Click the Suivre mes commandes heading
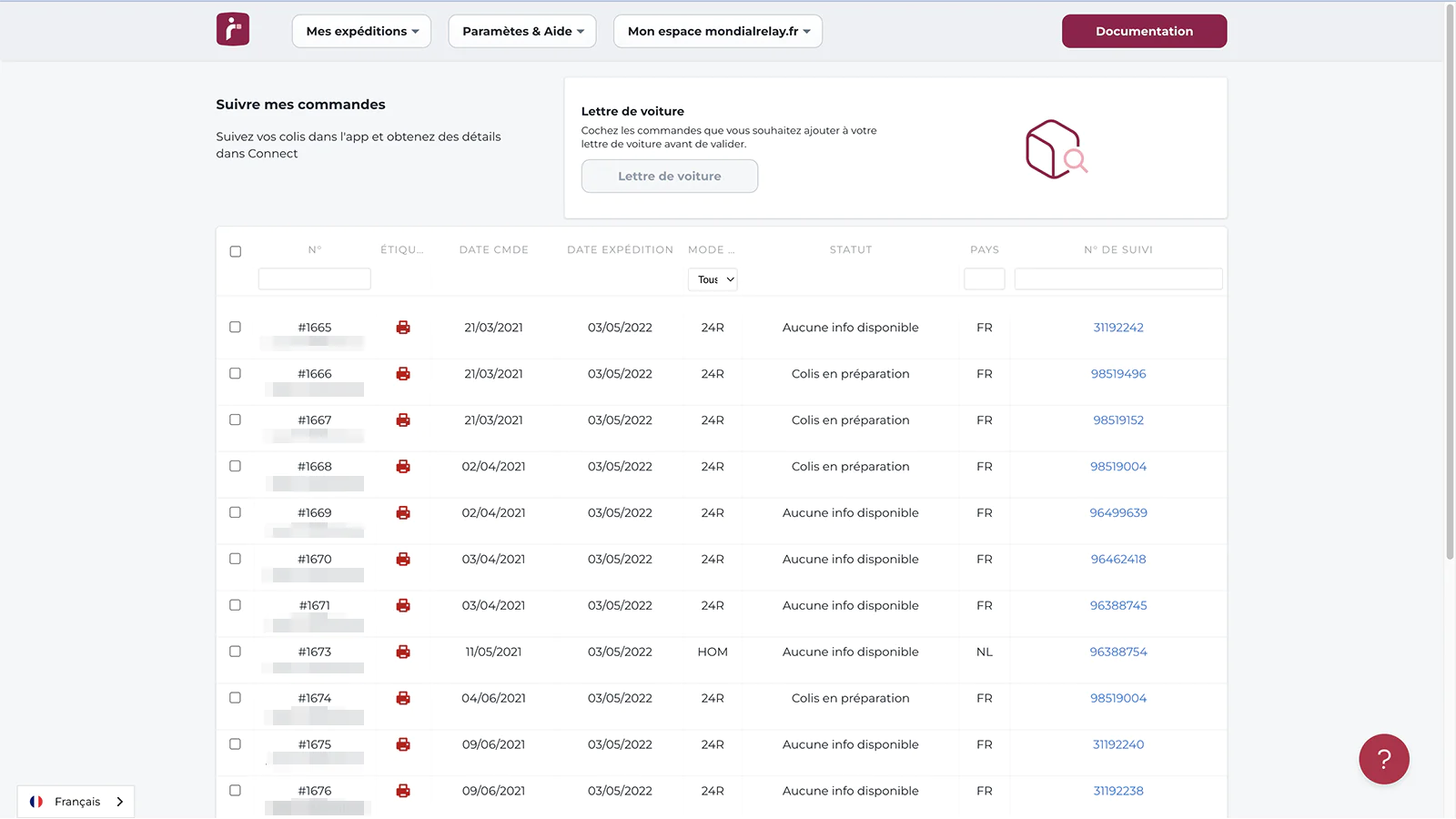Viewport: 1456px width, 819px height. 300,105
